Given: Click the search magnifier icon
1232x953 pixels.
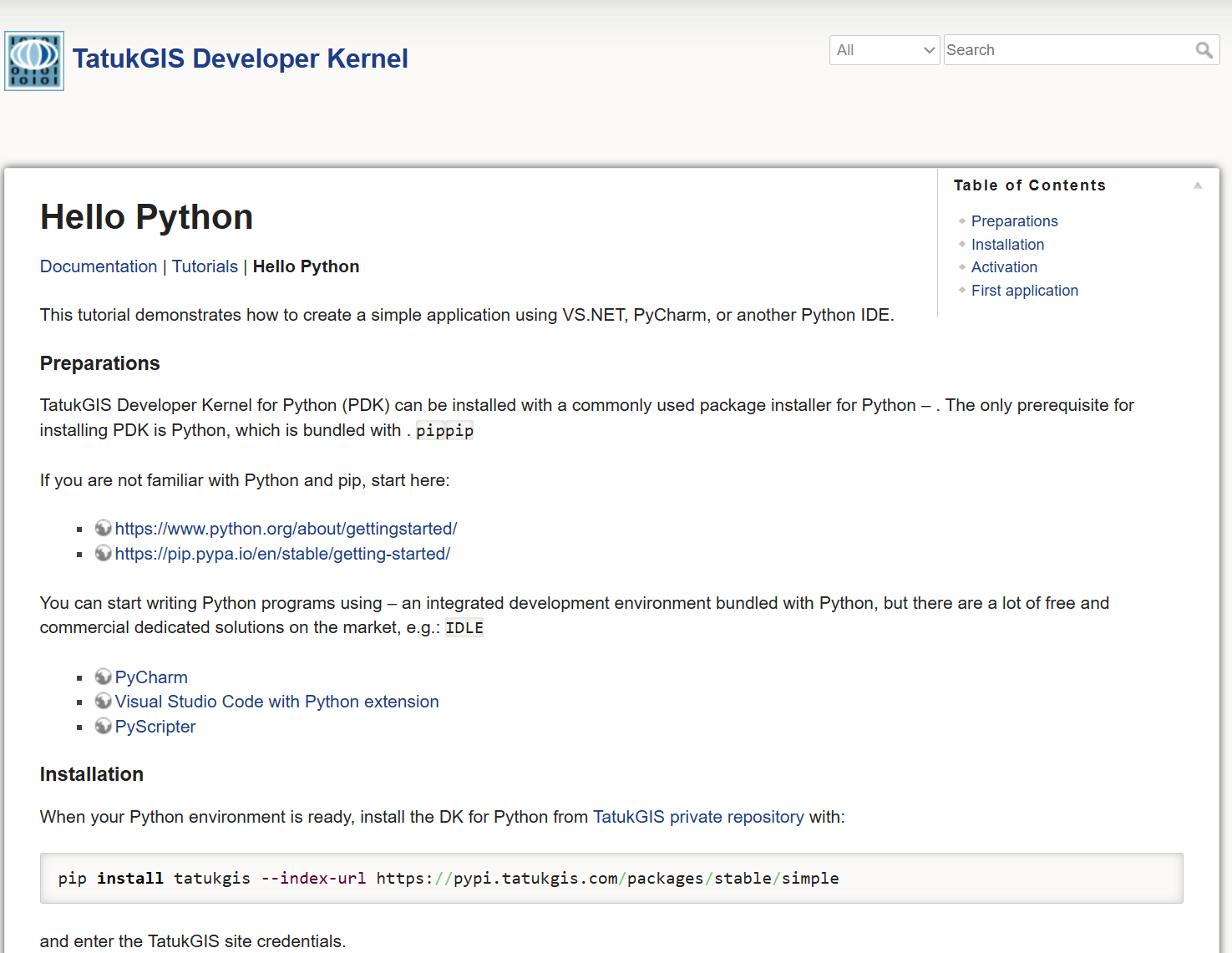Looking at the screenshot, I should point(1204,50).
